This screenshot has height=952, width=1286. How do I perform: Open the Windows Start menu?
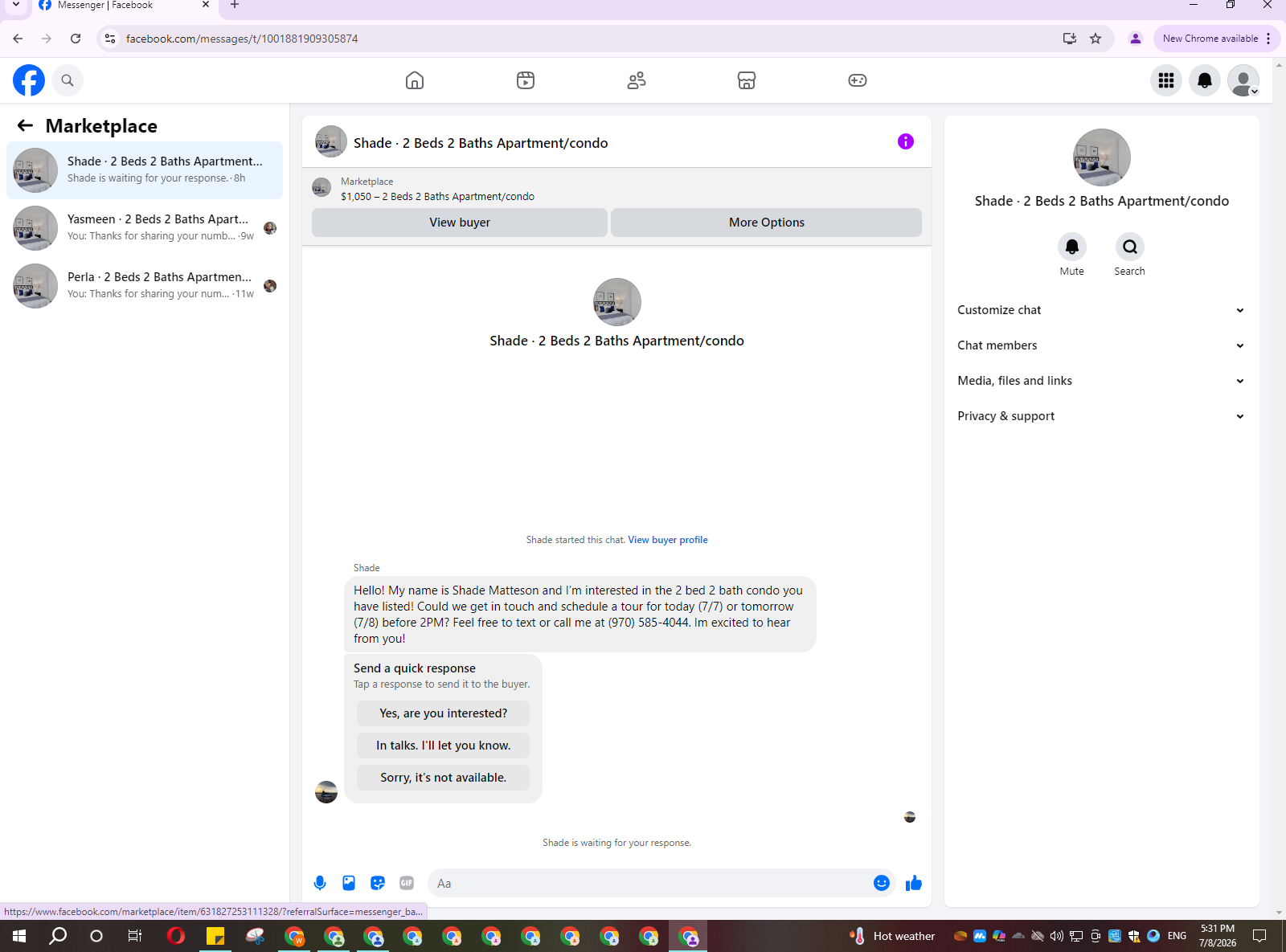(19, 936)
